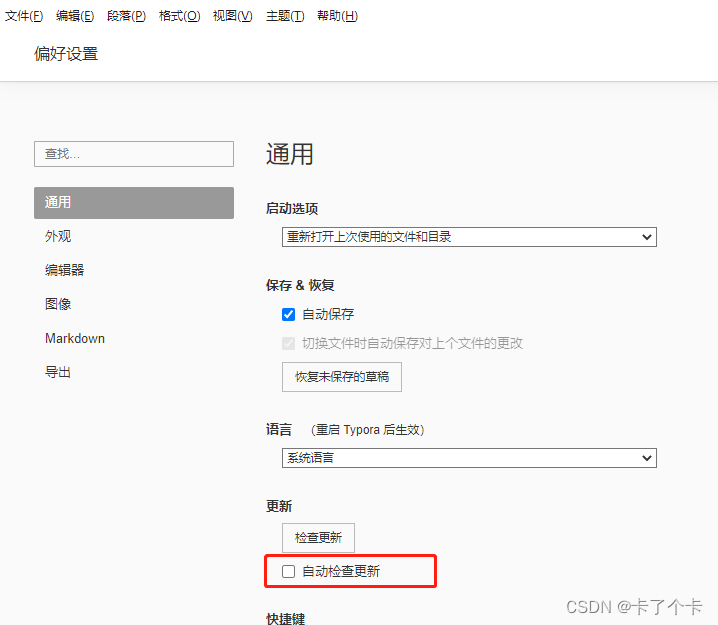Open the 格式(O) menu
Viewport: 718px width, 625px height.
pos(180,16)
